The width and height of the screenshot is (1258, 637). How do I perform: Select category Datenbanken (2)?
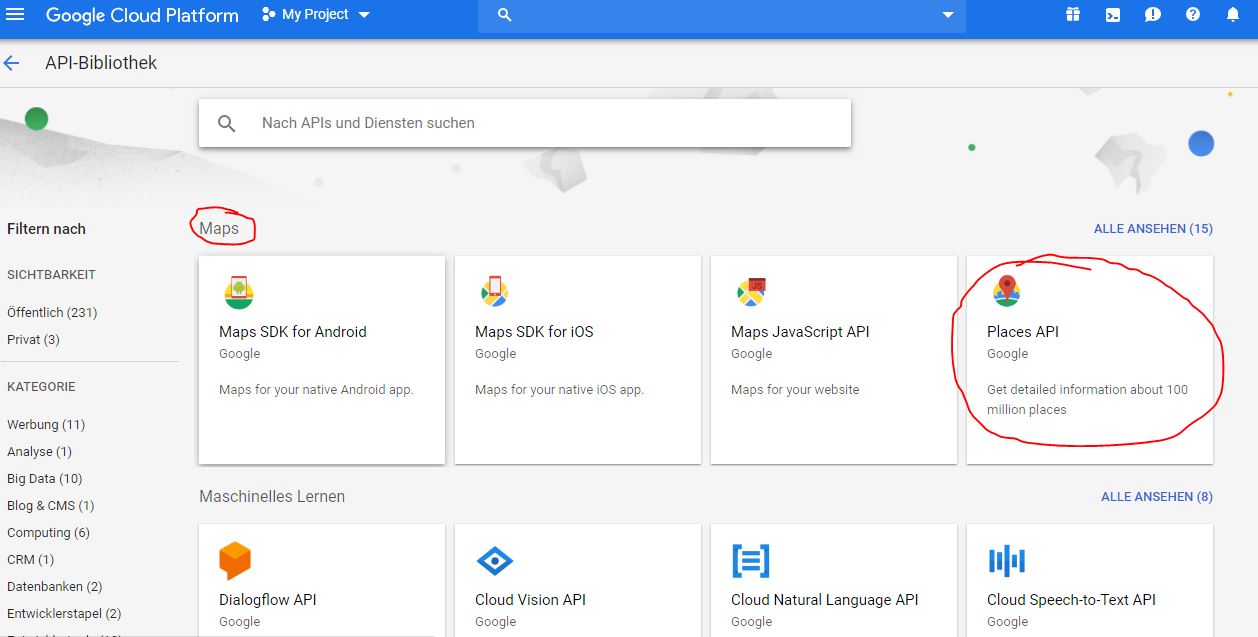[x=54, y=586]
